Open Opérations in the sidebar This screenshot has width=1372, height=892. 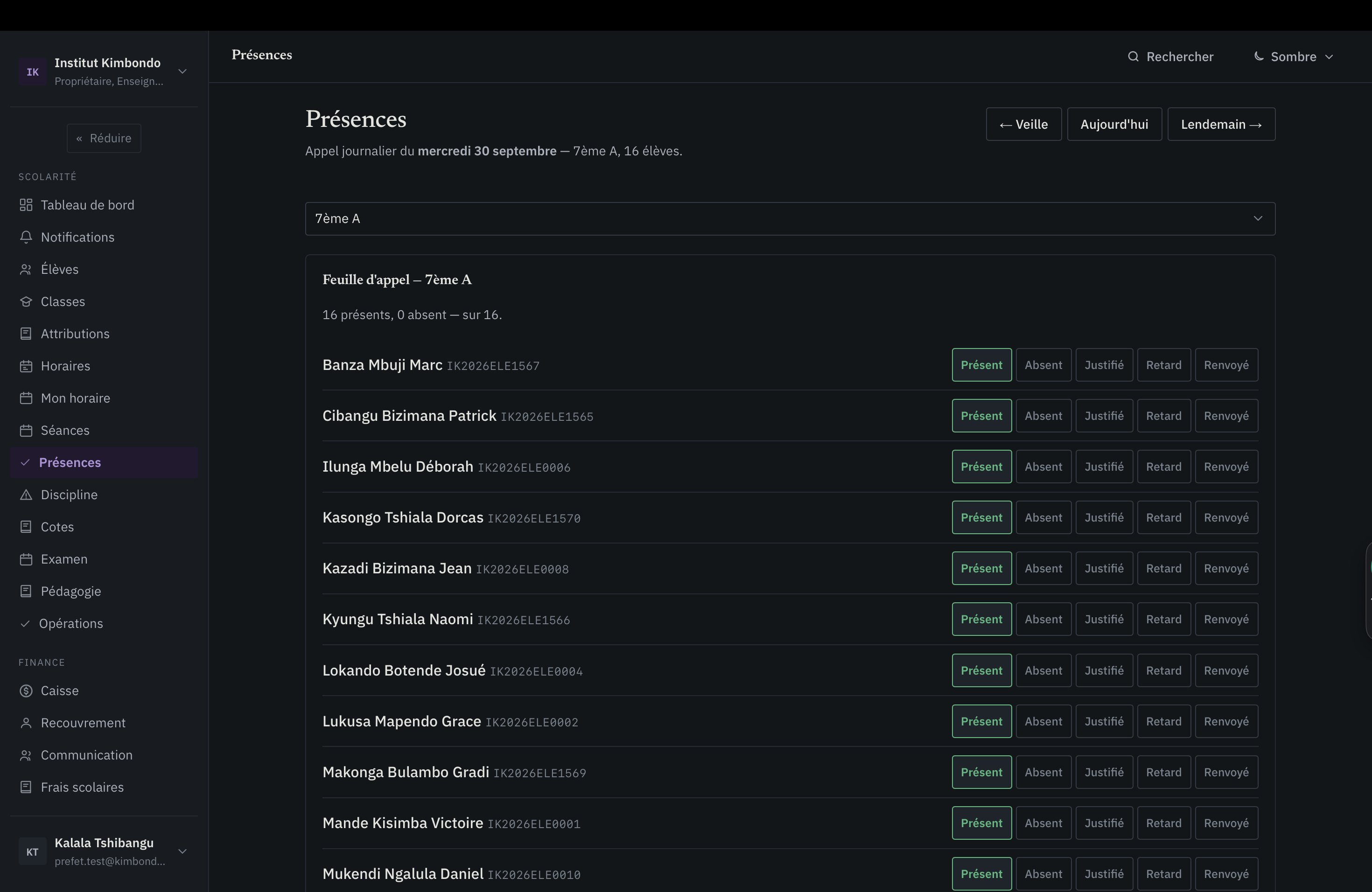pos(104,623)
